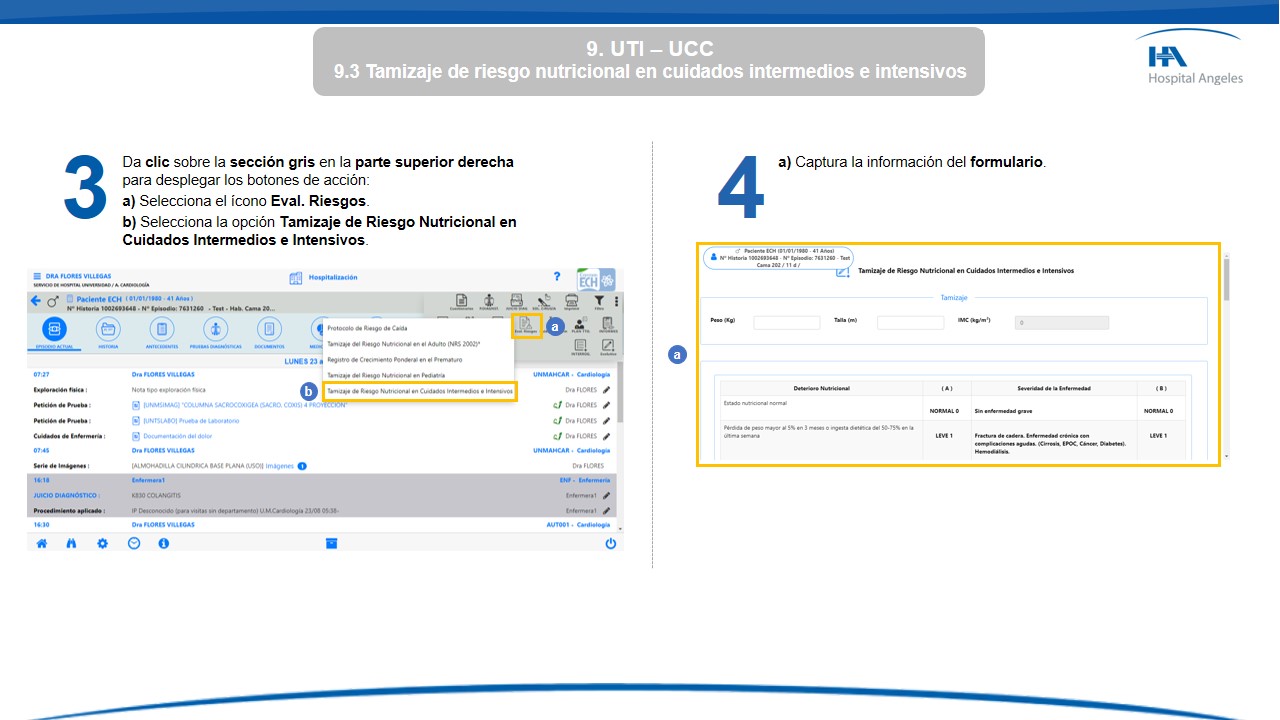Open the hamburger menu beside DRA FLORES VILLEGAS

pyautogui.click(x=38, y=277)
